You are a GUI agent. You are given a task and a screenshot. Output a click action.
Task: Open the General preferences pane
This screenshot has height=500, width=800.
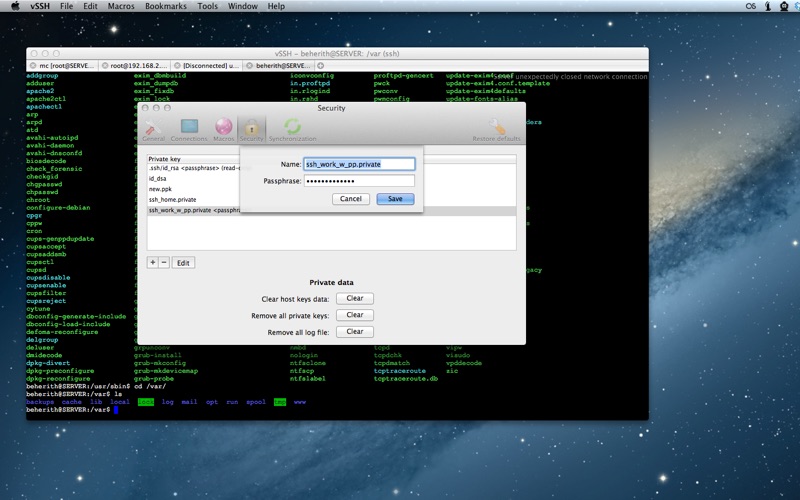click(153, 128)
